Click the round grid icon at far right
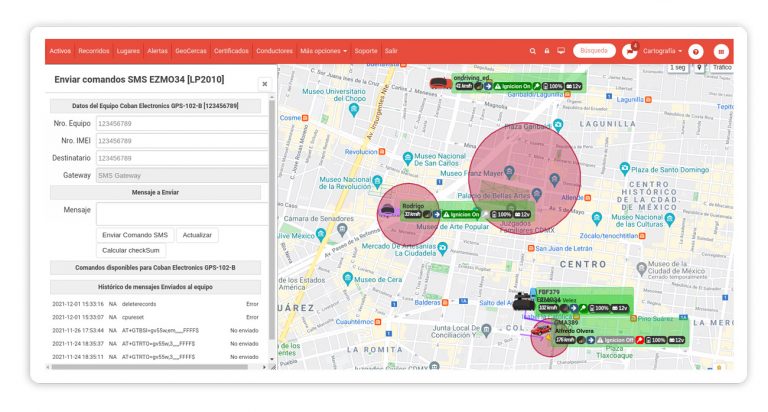This screenshot has height=412, width=768. 720,51
